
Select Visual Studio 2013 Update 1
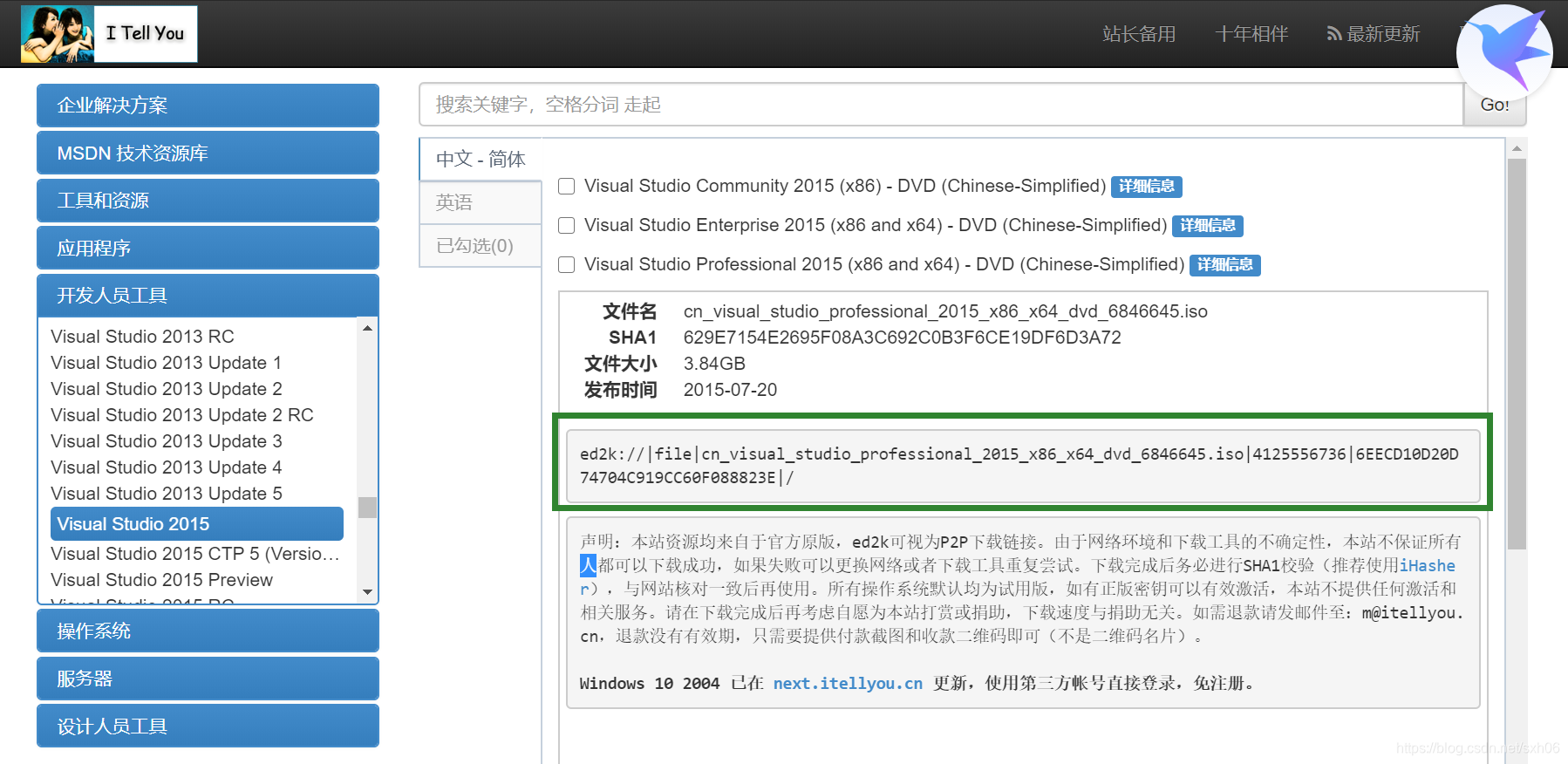coord(166,363)
